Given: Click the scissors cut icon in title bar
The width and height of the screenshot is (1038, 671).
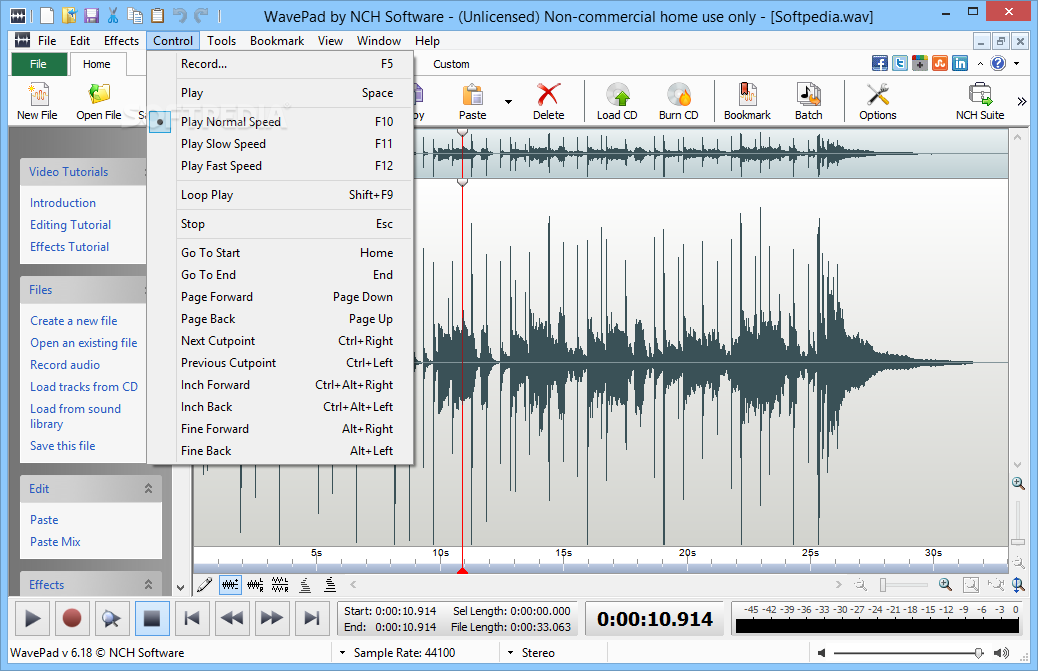Looking at the screenshot, I should click(113, 15).
